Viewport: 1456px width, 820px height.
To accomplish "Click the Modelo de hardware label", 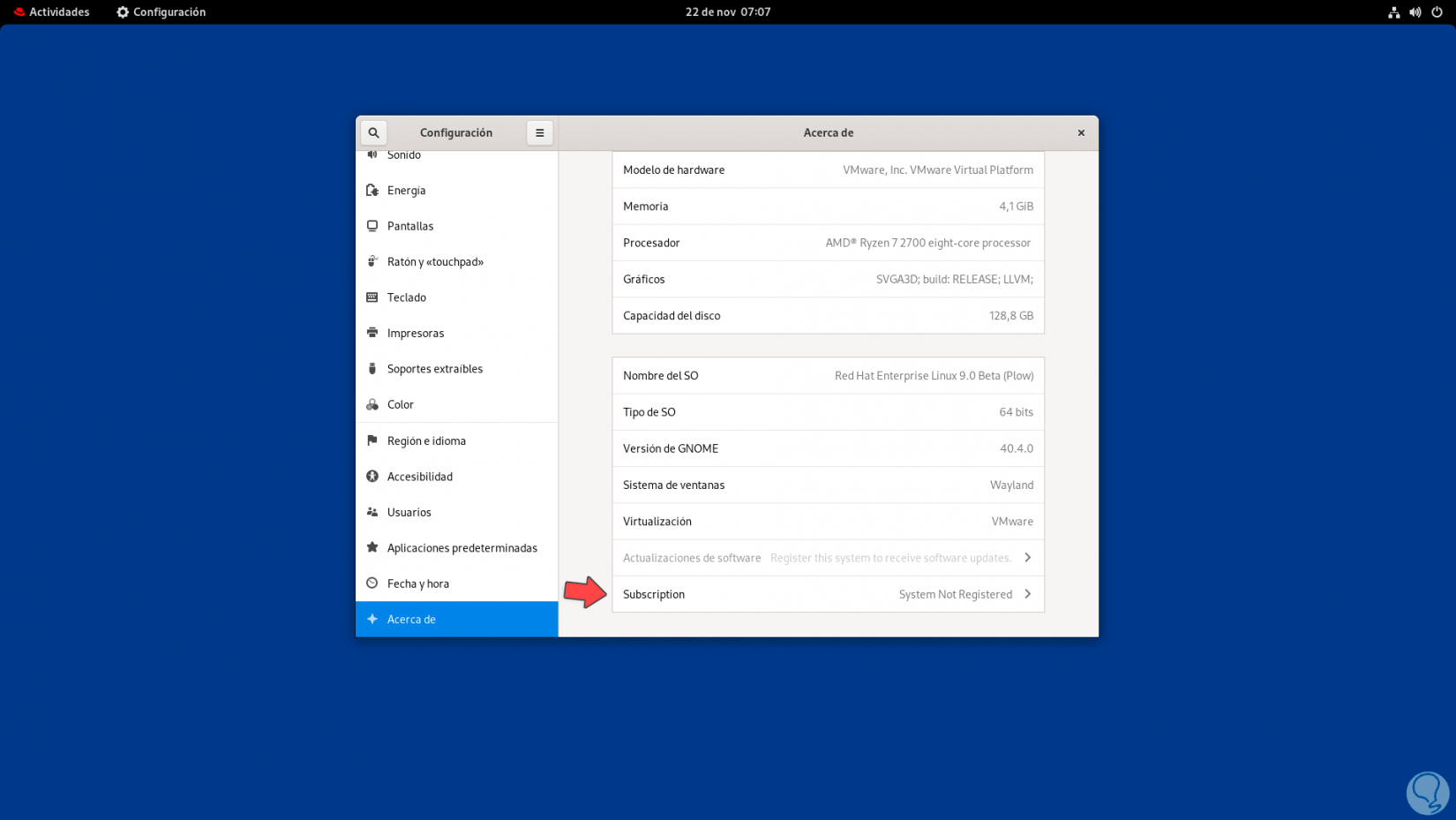I will click(674, 170).
